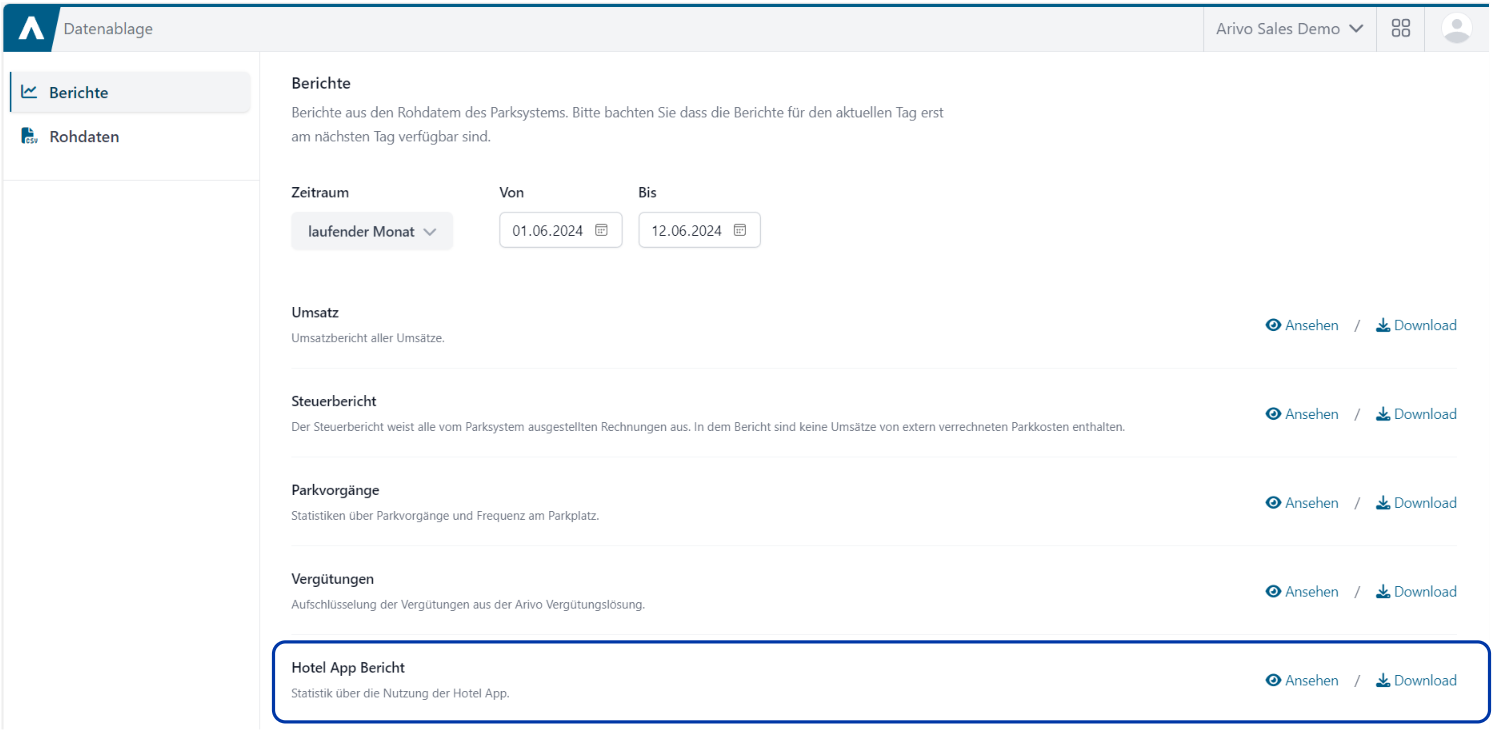The width and height of the screenshot is (1500, 733).
Task: Open the Arivo Sales Demo account dropdown
Action: tap(1289, 29)
